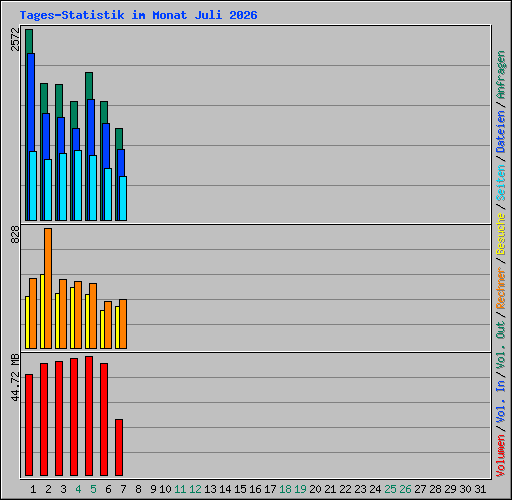Viewport: 512px width, 500px height.
Task: Click day 15 on the x-axis
Action: click(240, 489)
